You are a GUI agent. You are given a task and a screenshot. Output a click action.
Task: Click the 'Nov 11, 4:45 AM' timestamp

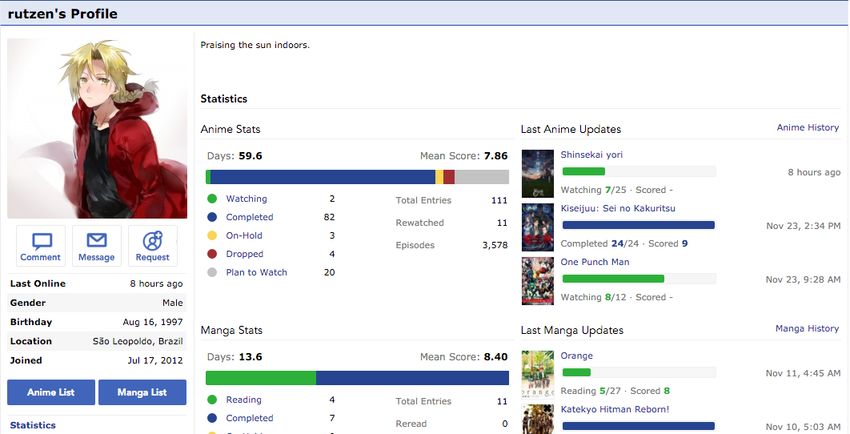[x=803, y=373]
